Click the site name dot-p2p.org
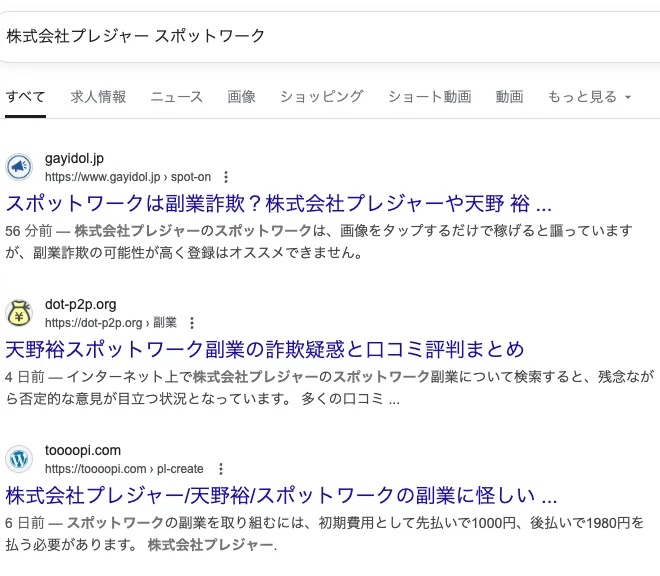660x576 pixels. pos(80,304)
